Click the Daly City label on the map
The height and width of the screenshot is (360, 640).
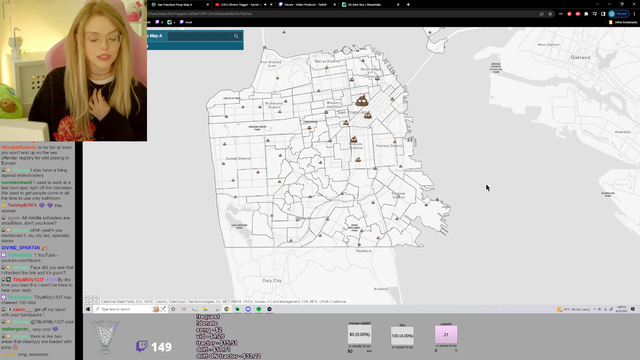[272, 280]
